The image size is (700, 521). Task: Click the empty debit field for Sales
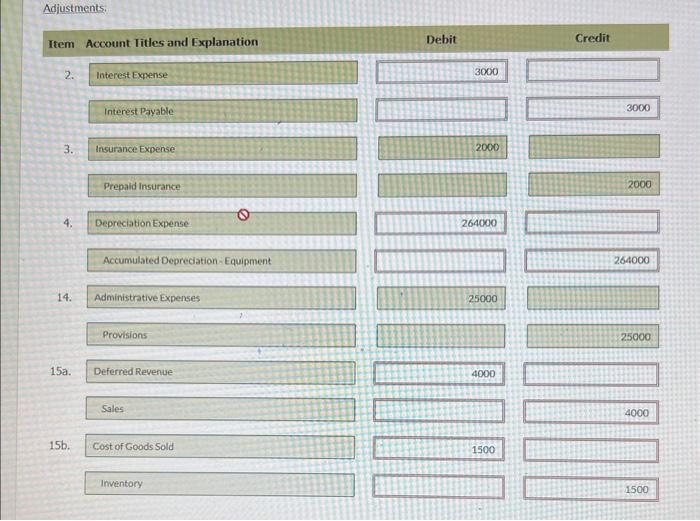pyautogui.click(x=439, y=411)
